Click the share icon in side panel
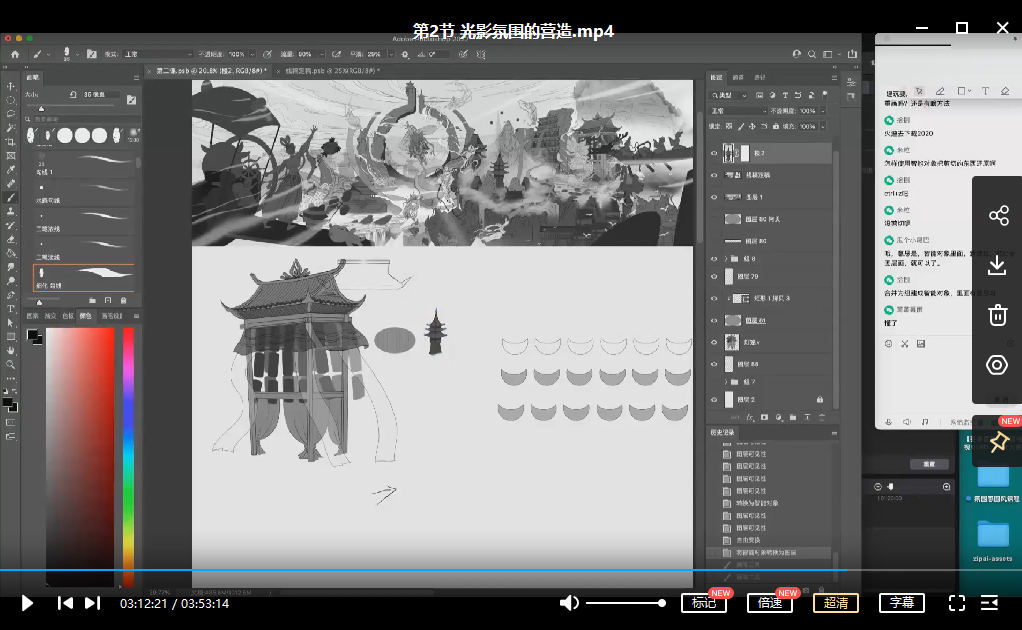 point(997,216)
